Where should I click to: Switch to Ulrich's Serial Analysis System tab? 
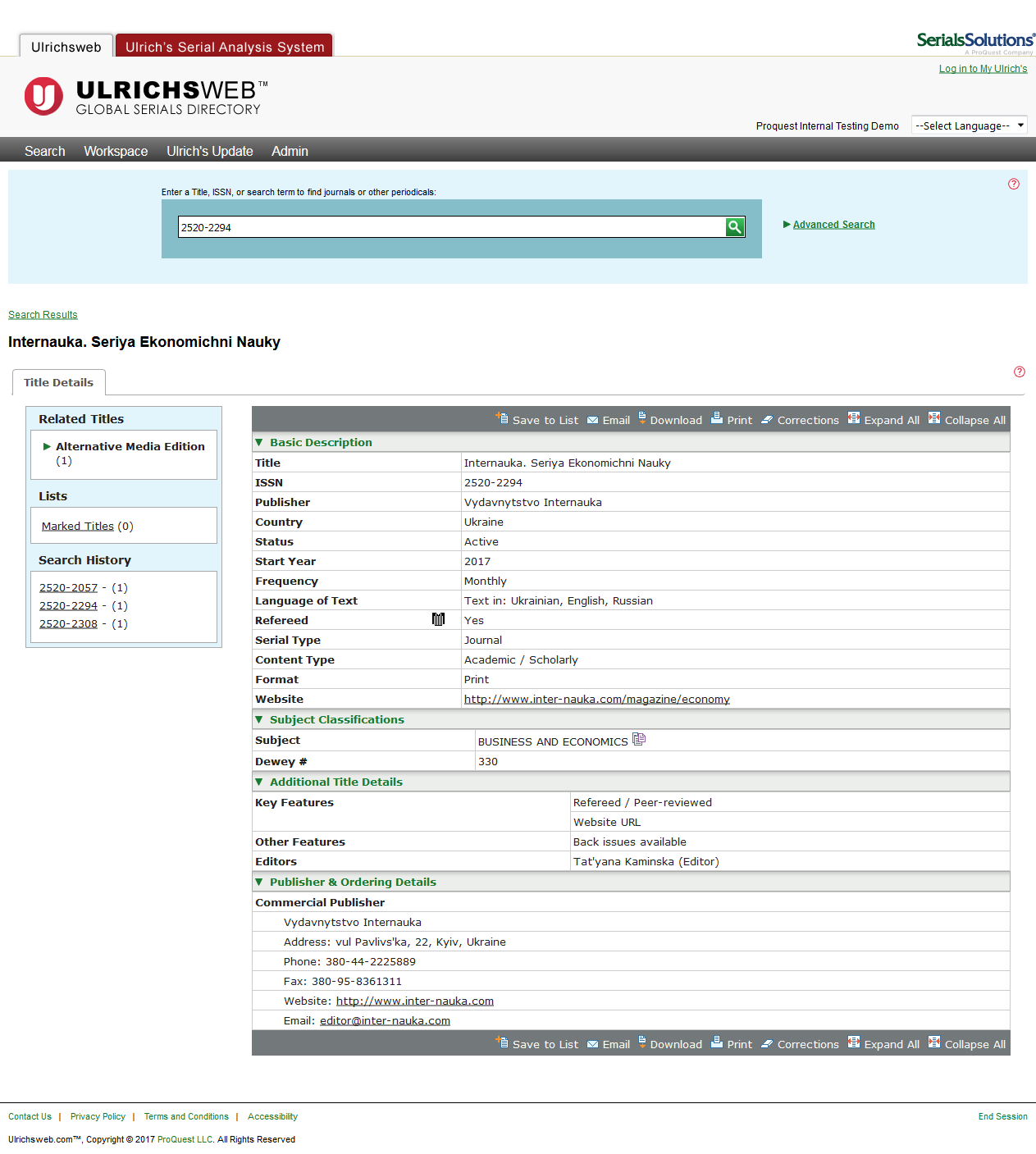225,47
